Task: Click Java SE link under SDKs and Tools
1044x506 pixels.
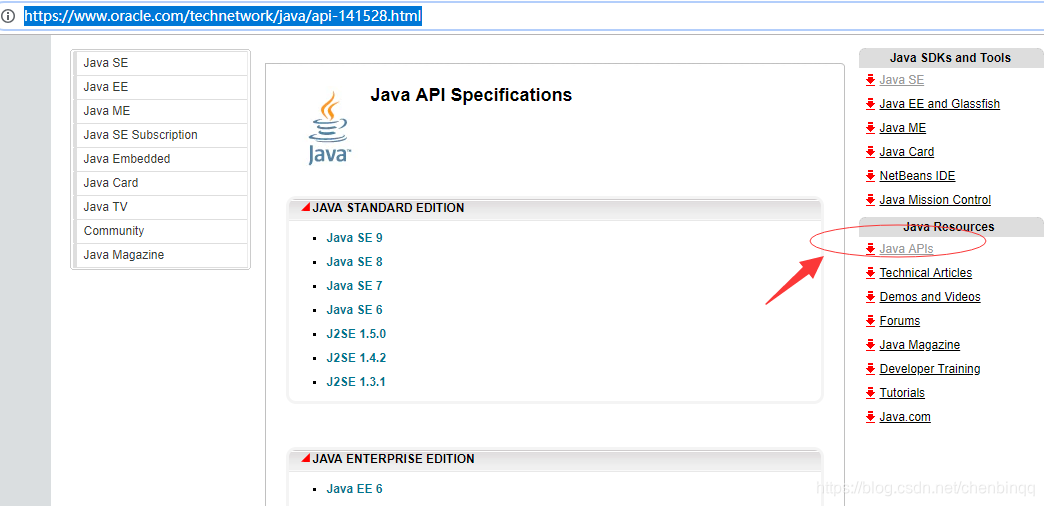Action: click(x=902, y=80)
